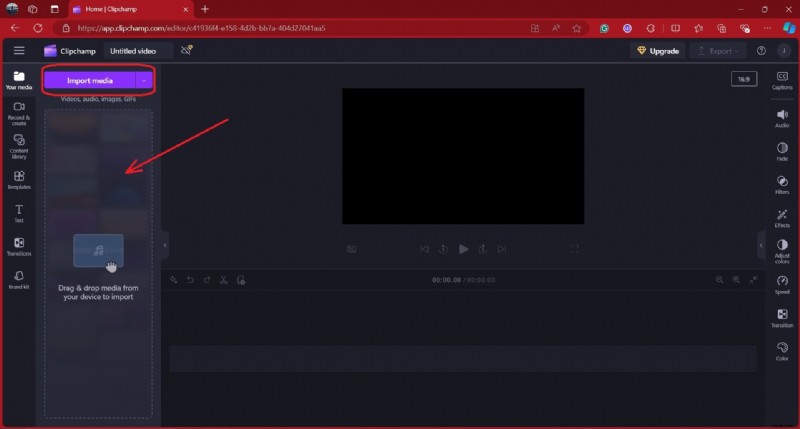Close the Home | Clipchamp tab
Screen dimensions: 800x429
pyautogui.click(x=186, y=9)
